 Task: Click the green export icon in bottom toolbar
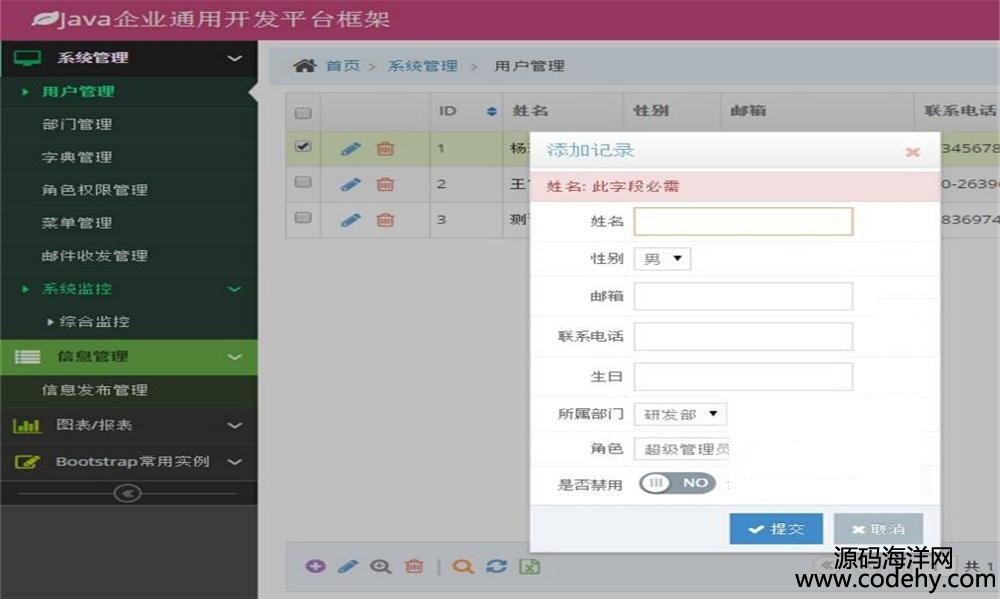click(x=529, y=566)
